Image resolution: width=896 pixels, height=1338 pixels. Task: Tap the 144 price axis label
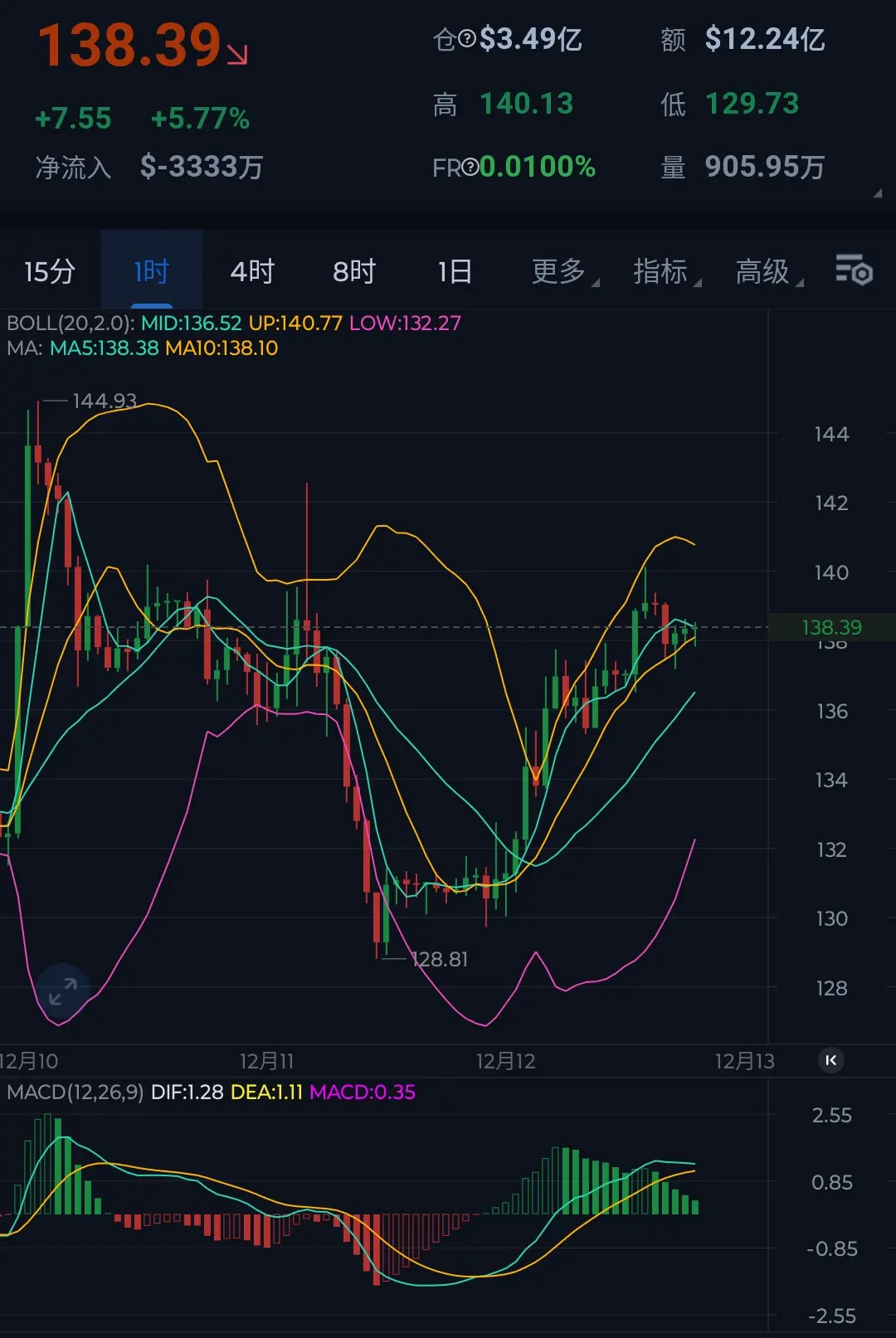tap(831, 434)
